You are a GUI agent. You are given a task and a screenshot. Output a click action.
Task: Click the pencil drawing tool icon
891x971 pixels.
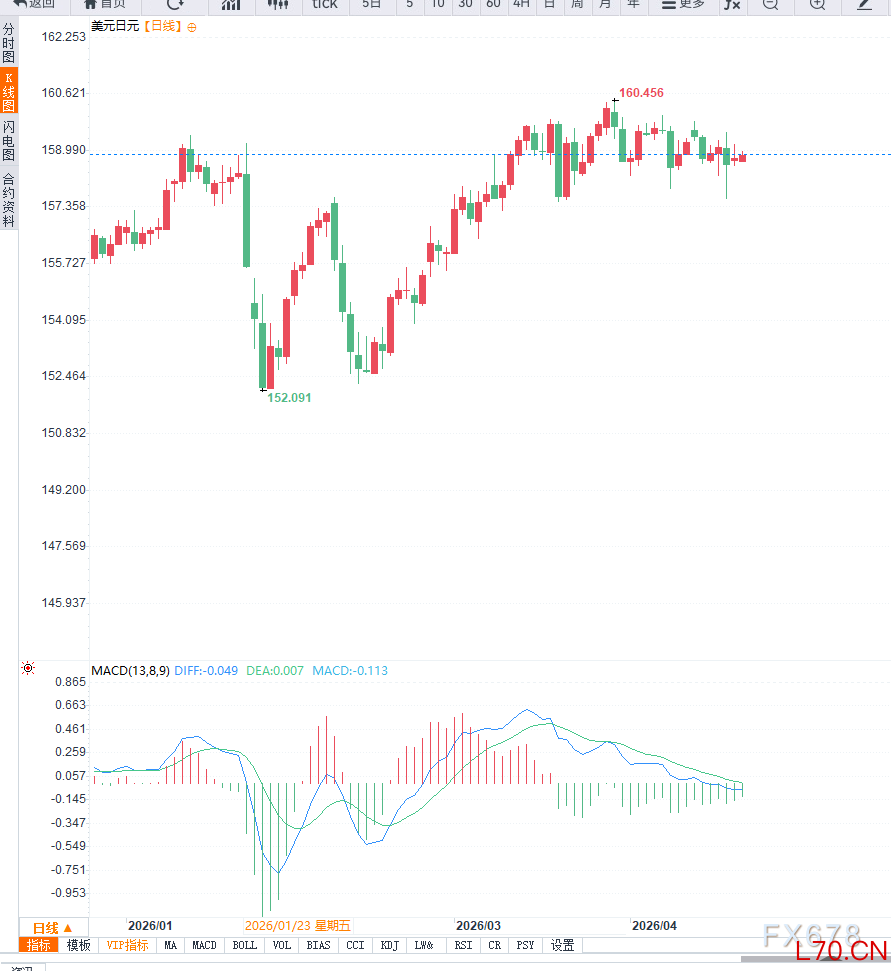pos(864,4)
